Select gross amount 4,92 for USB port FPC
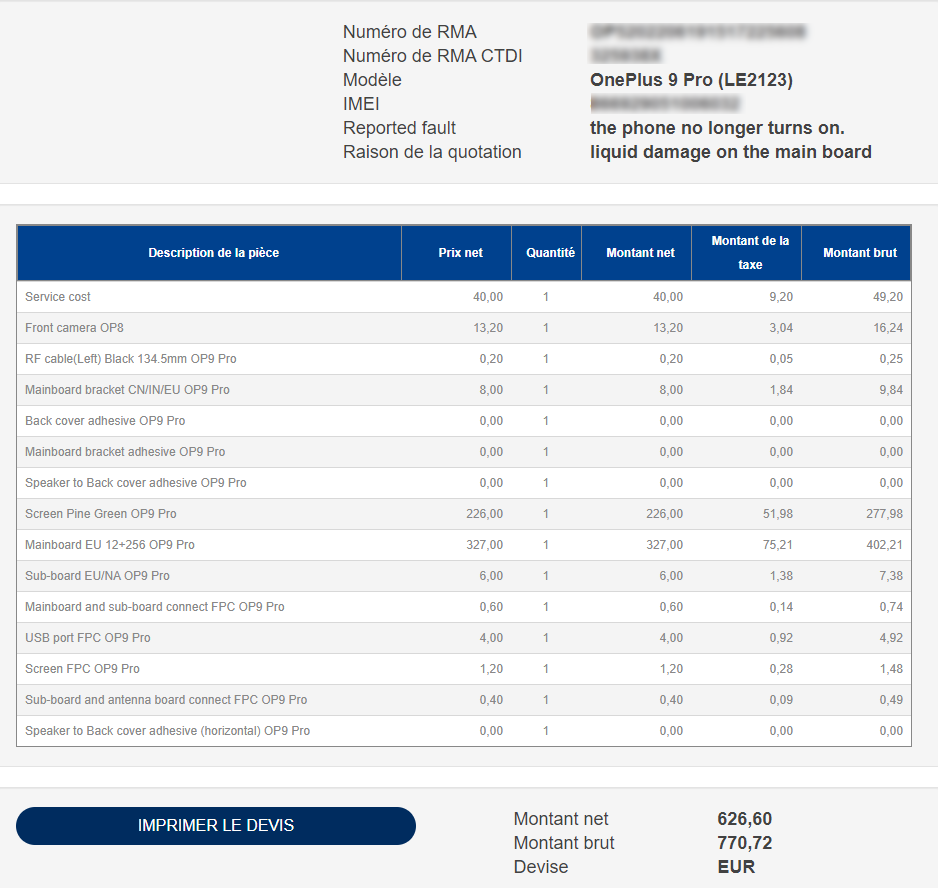The width and height of the screenshot is (938, 888). point(891,638)
